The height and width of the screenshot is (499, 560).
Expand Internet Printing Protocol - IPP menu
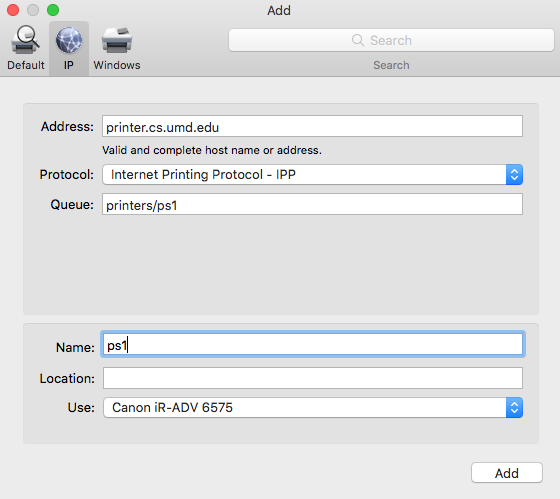click(x=312, y=174)
